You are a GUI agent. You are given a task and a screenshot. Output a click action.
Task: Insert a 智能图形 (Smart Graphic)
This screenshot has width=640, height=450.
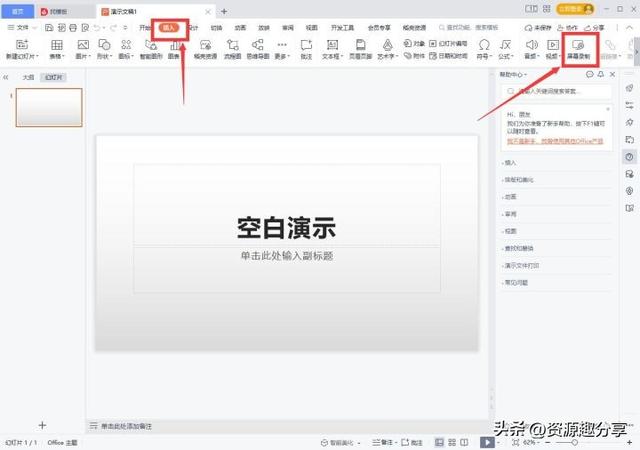(151, 49)
